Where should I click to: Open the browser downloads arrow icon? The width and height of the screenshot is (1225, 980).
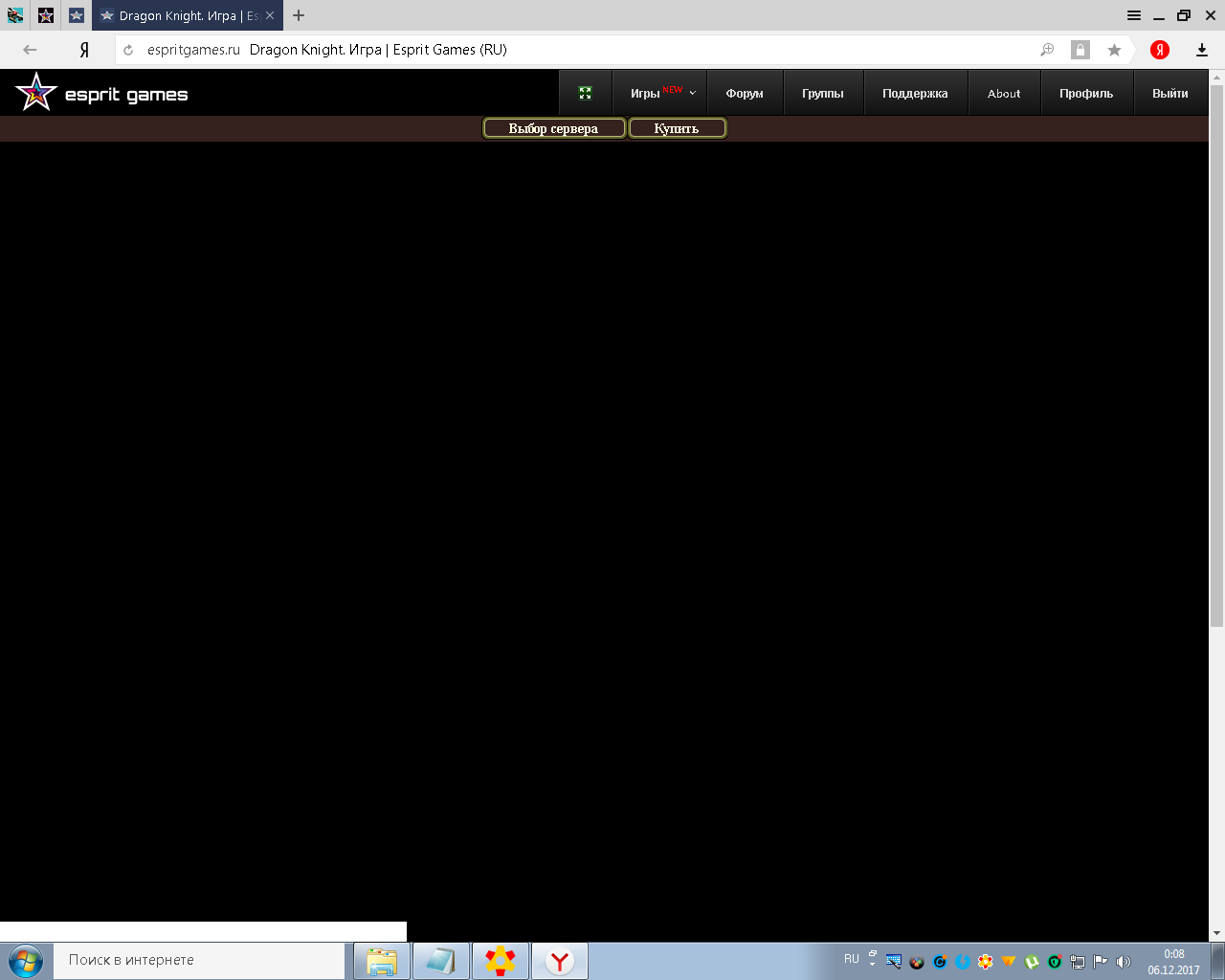[1202, 50]
